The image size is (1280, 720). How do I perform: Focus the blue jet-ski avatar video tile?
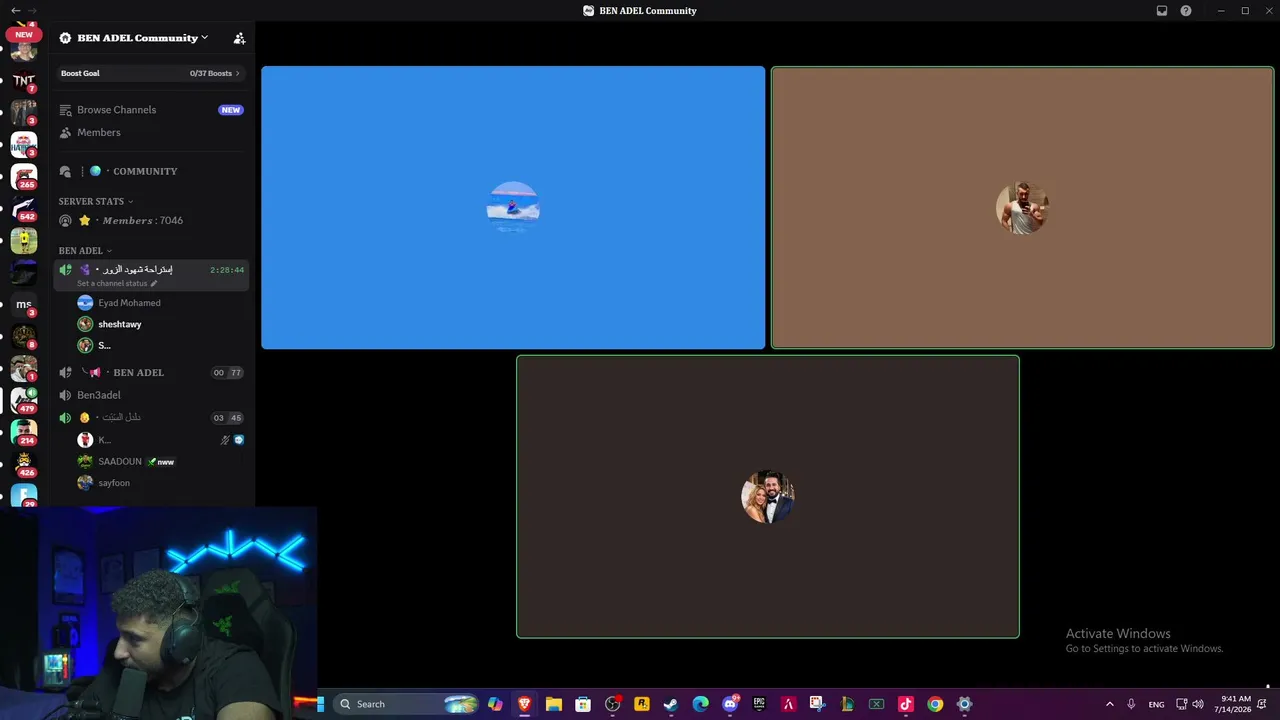513,208
